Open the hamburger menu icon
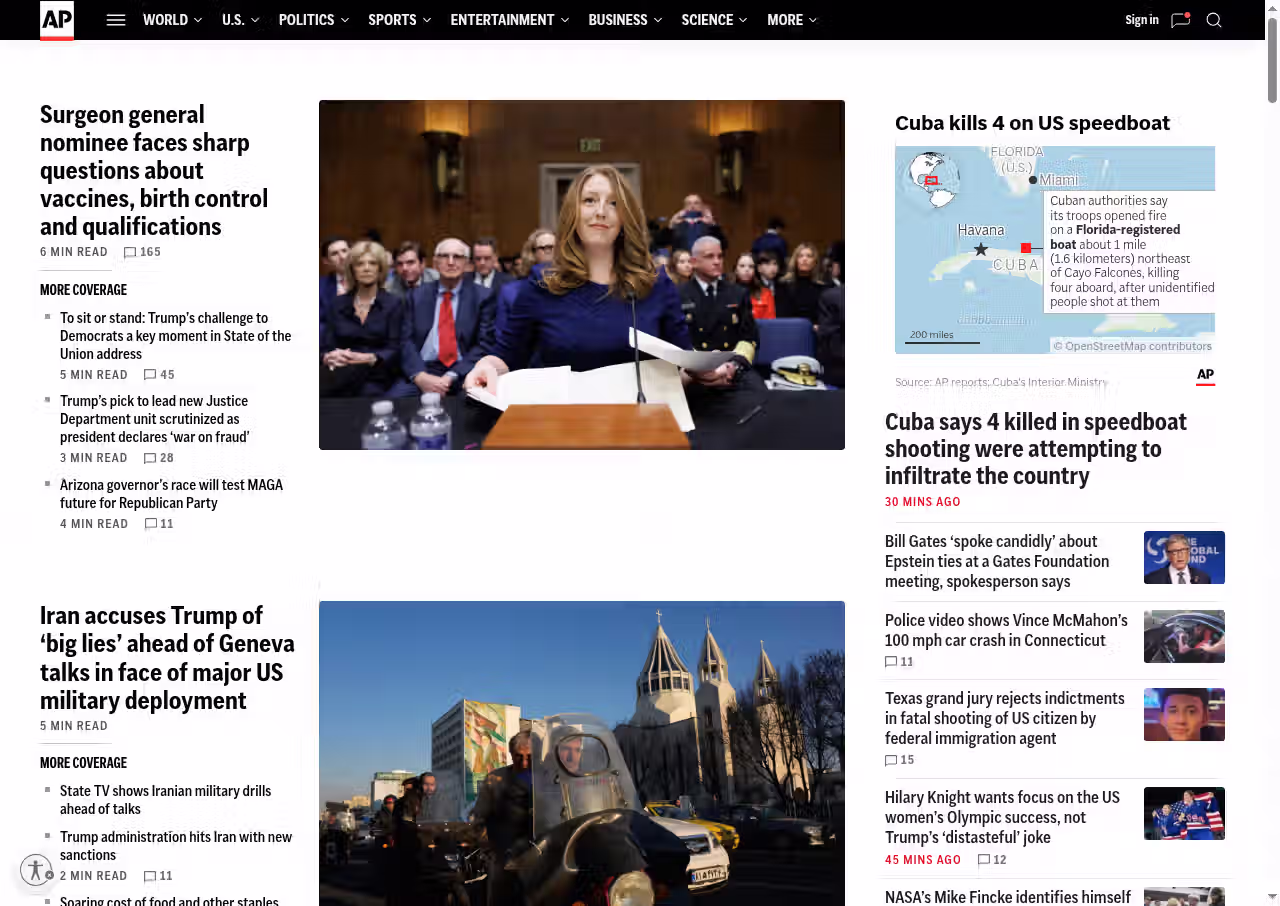1280x906 pixels. (x=116, y=20)
